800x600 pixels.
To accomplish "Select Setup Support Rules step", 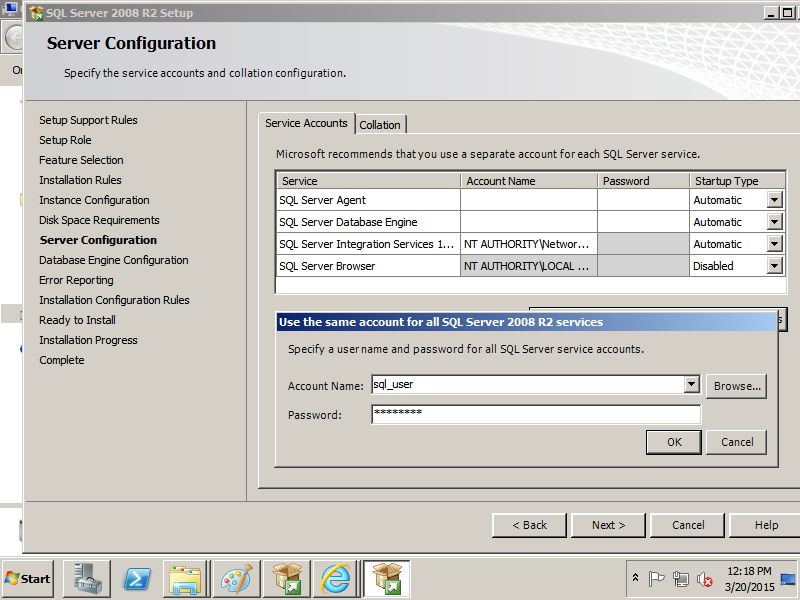I will (x=88, y=120).
